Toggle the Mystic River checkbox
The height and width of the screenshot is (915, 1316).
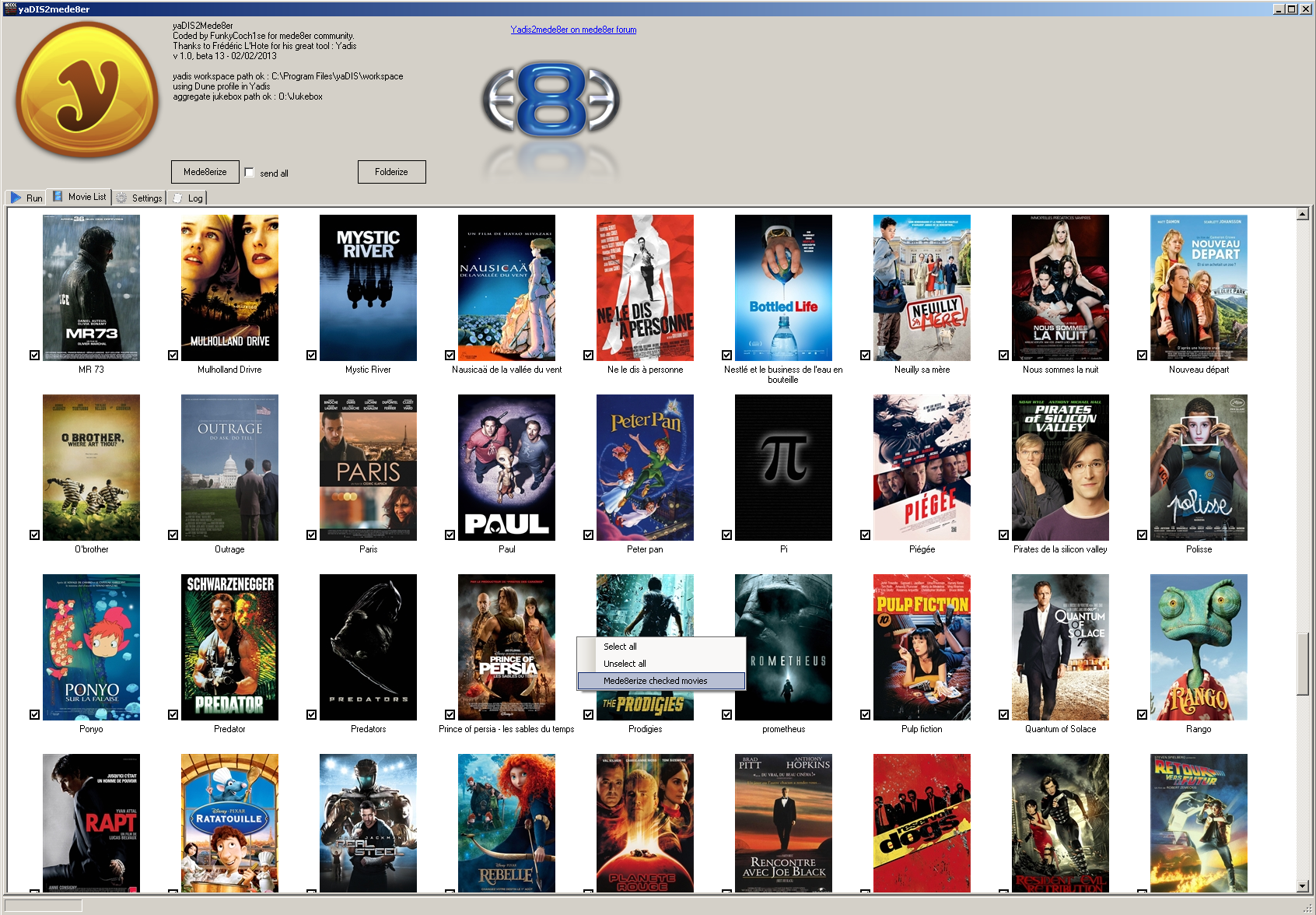311,355
